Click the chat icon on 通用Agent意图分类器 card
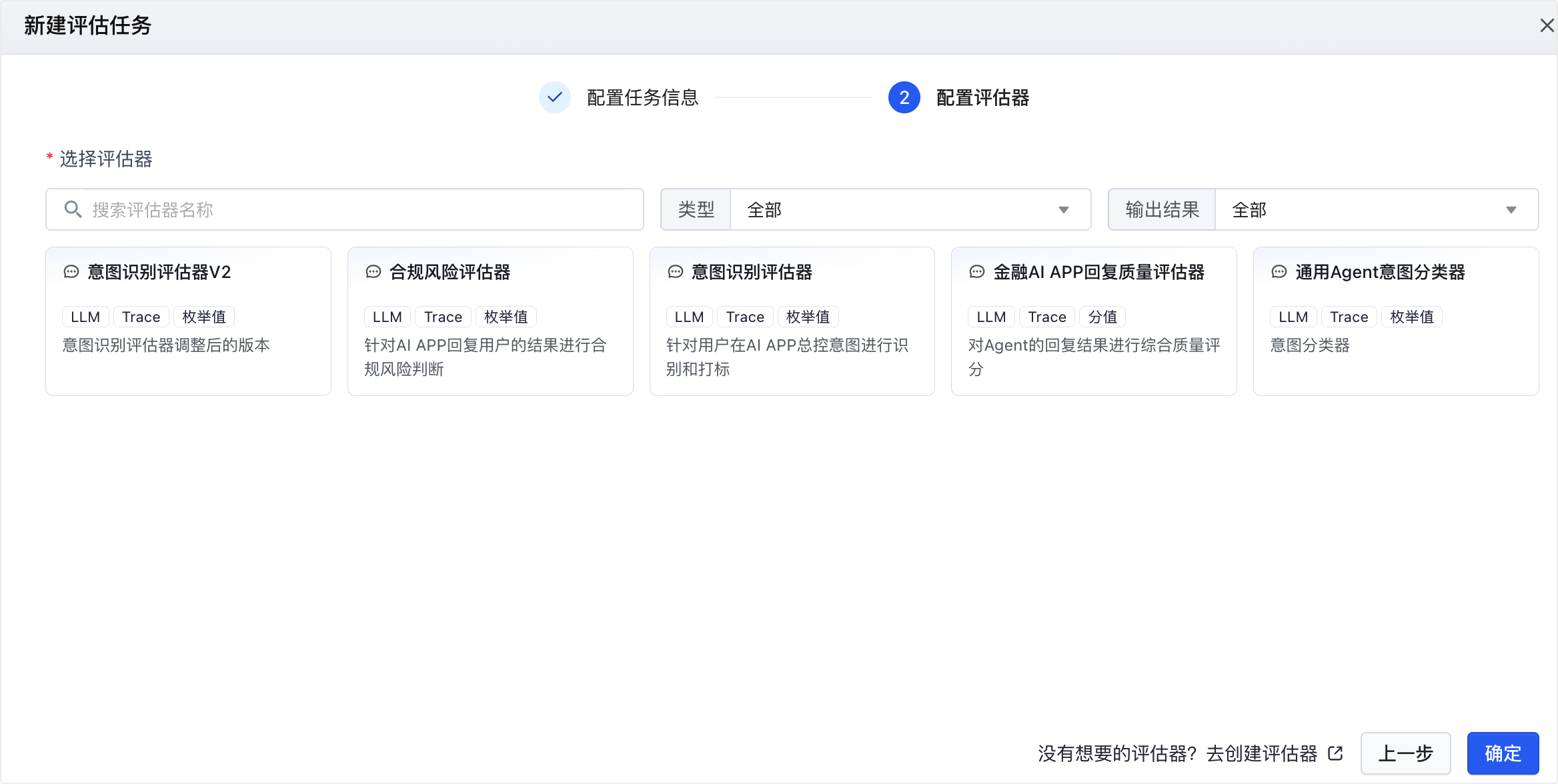The width and height of the screenshot is (1558, 784). pos(1279,272)
